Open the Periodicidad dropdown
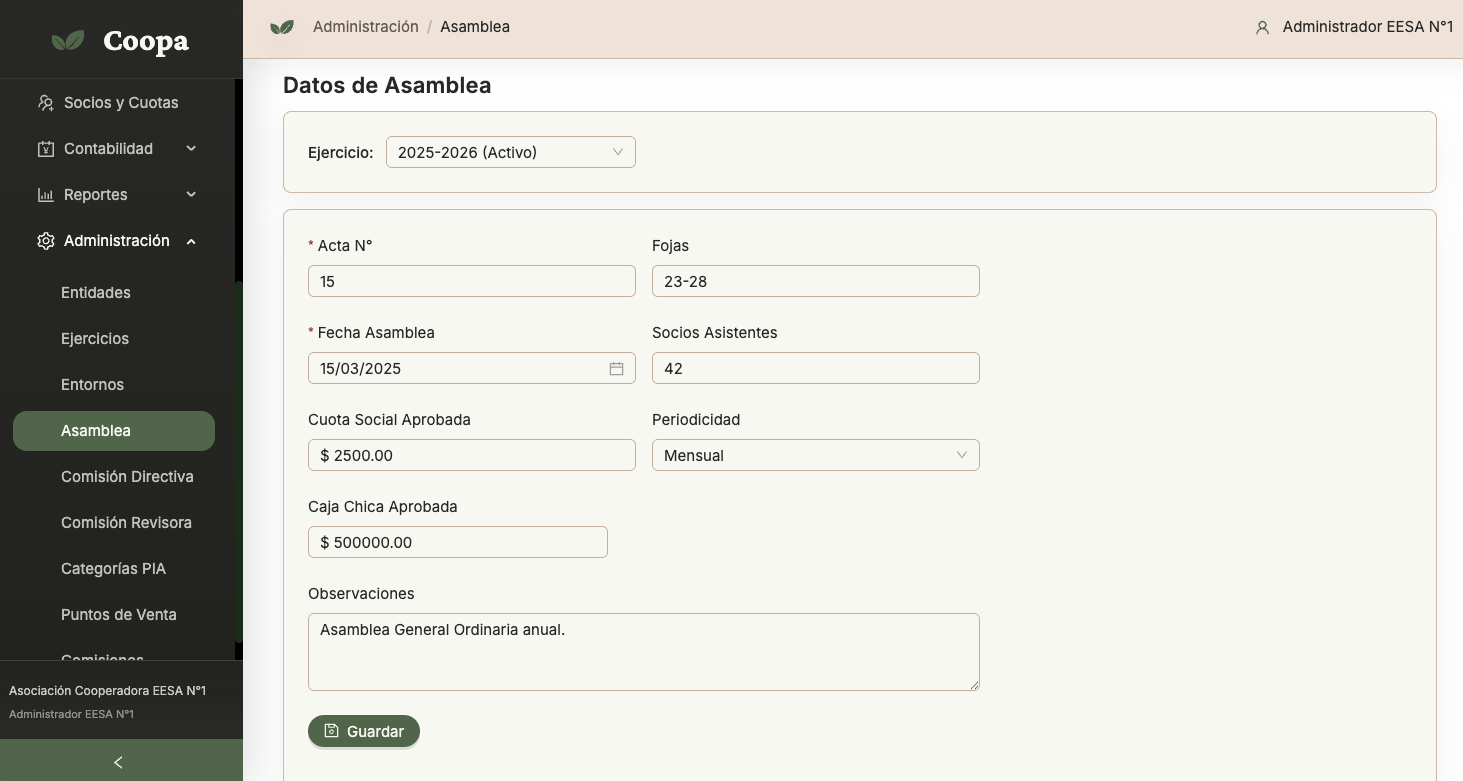 coord(816,455)
